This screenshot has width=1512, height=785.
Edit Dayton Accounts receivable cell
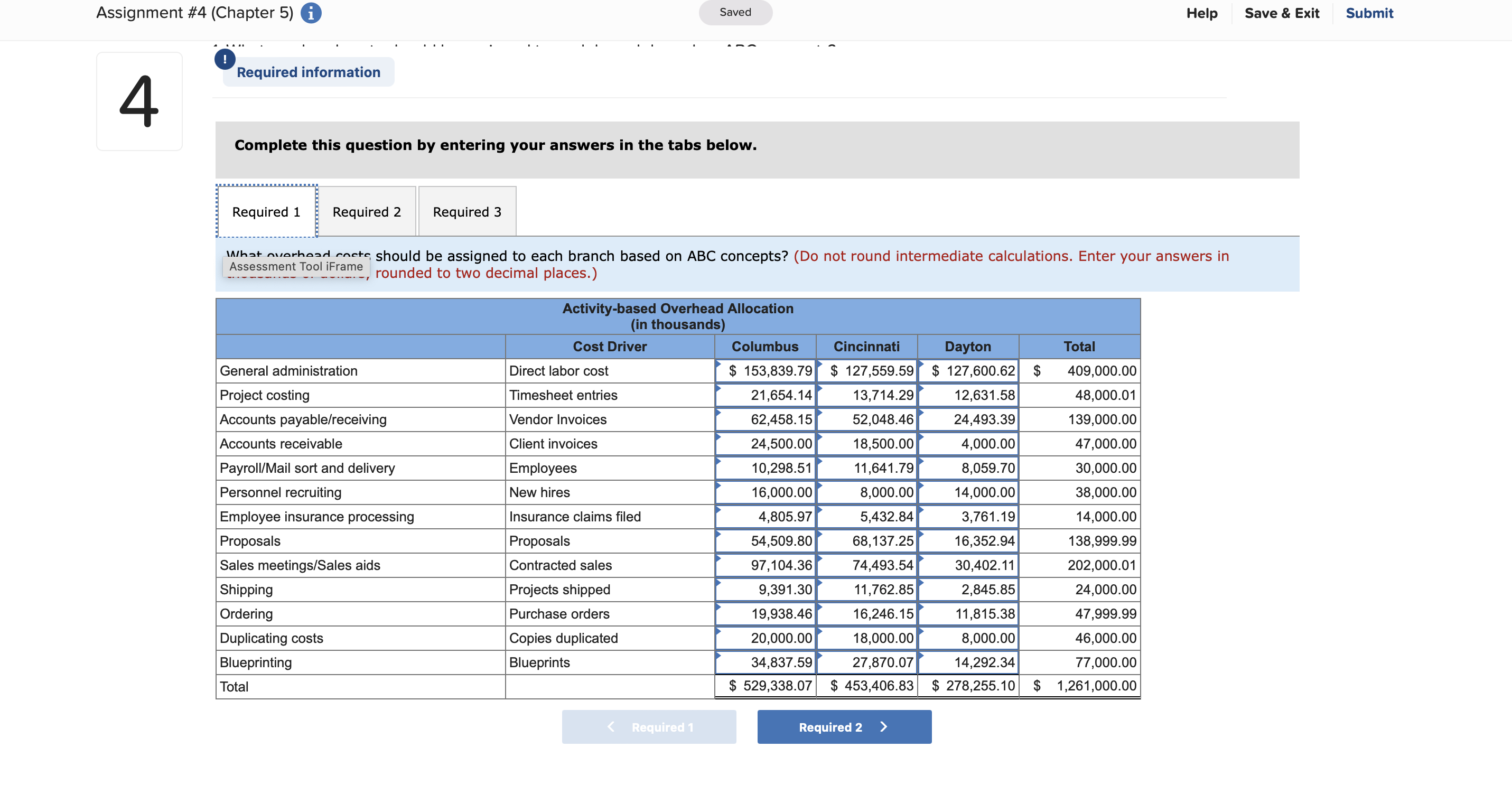click(x=968, y=444)
